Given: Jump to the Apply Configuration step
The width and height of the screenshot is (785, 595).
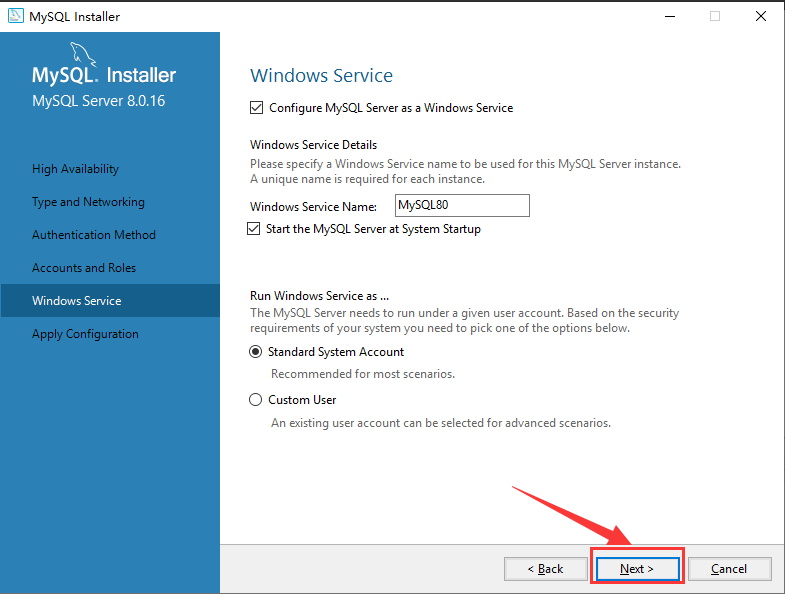Looking at the screenshot, I should pyautogui.click(x=85, y=334).
